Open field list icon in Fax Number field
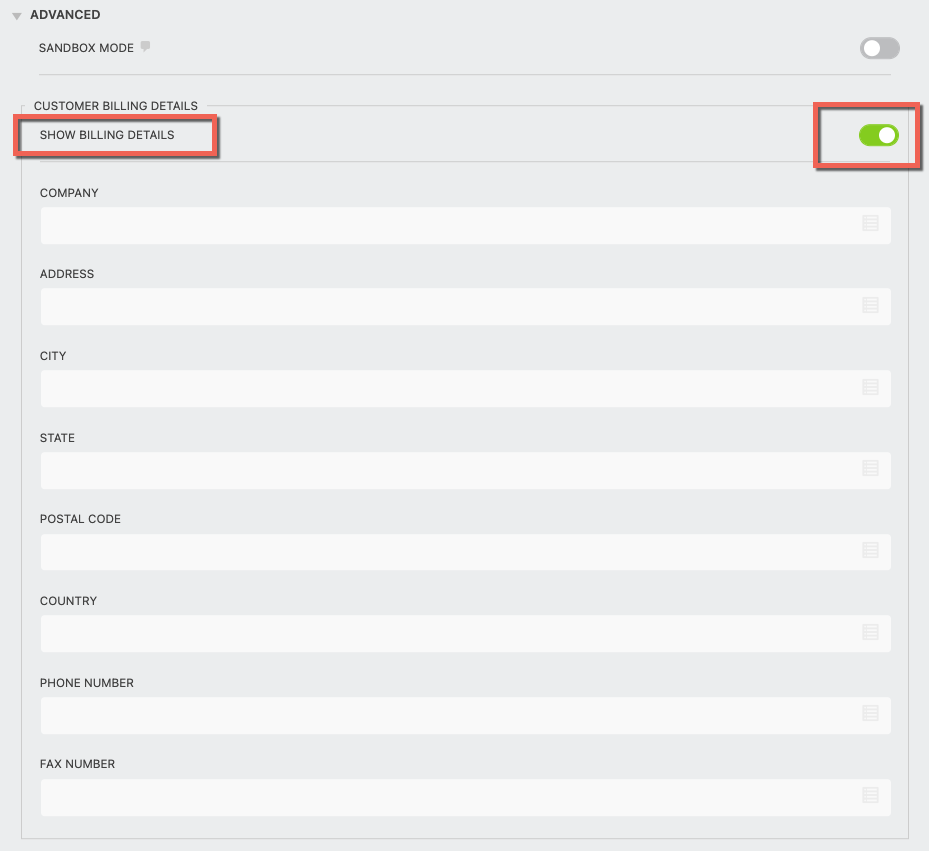 click(870, 795)
